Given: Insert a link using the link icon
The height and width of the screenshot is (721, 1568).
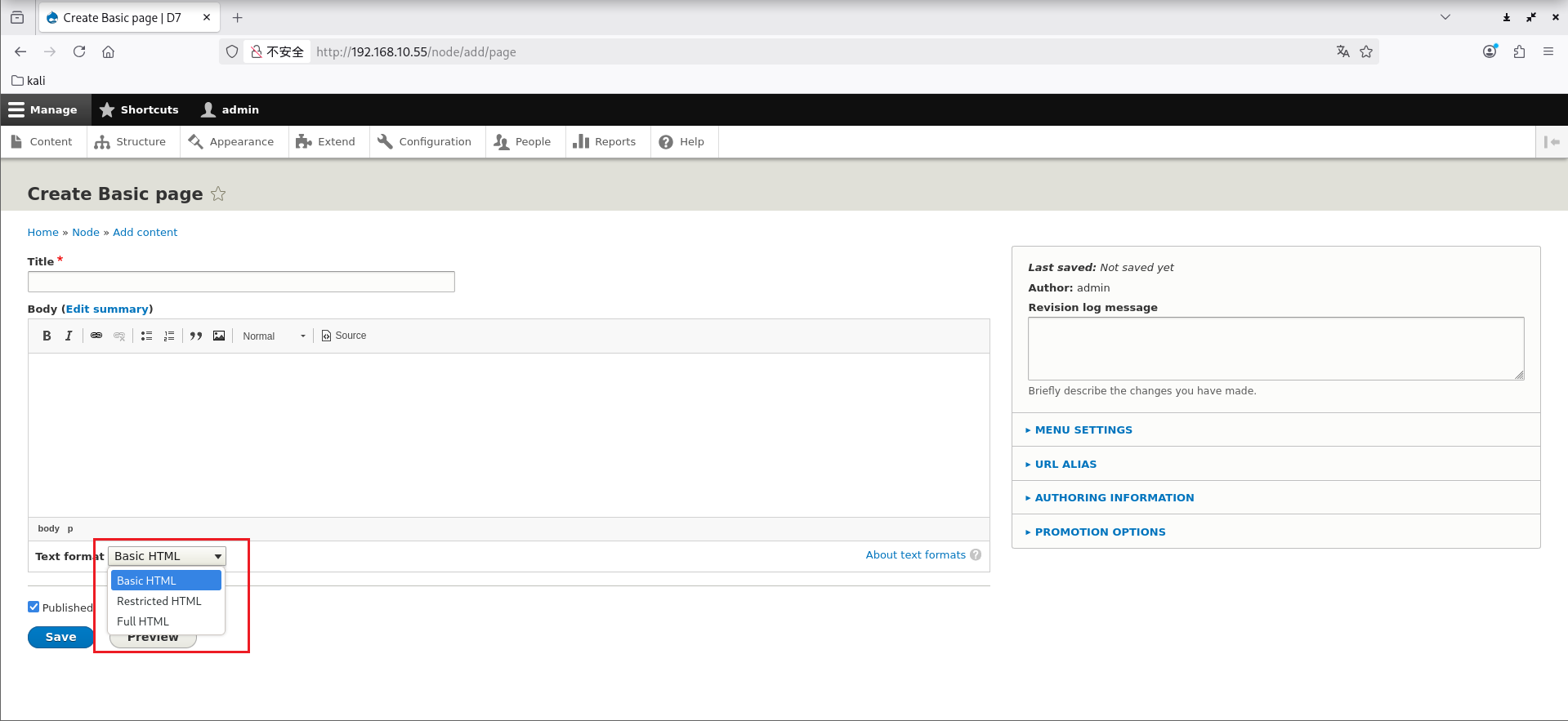Looking at the screenshot, I should pos(96,336).
